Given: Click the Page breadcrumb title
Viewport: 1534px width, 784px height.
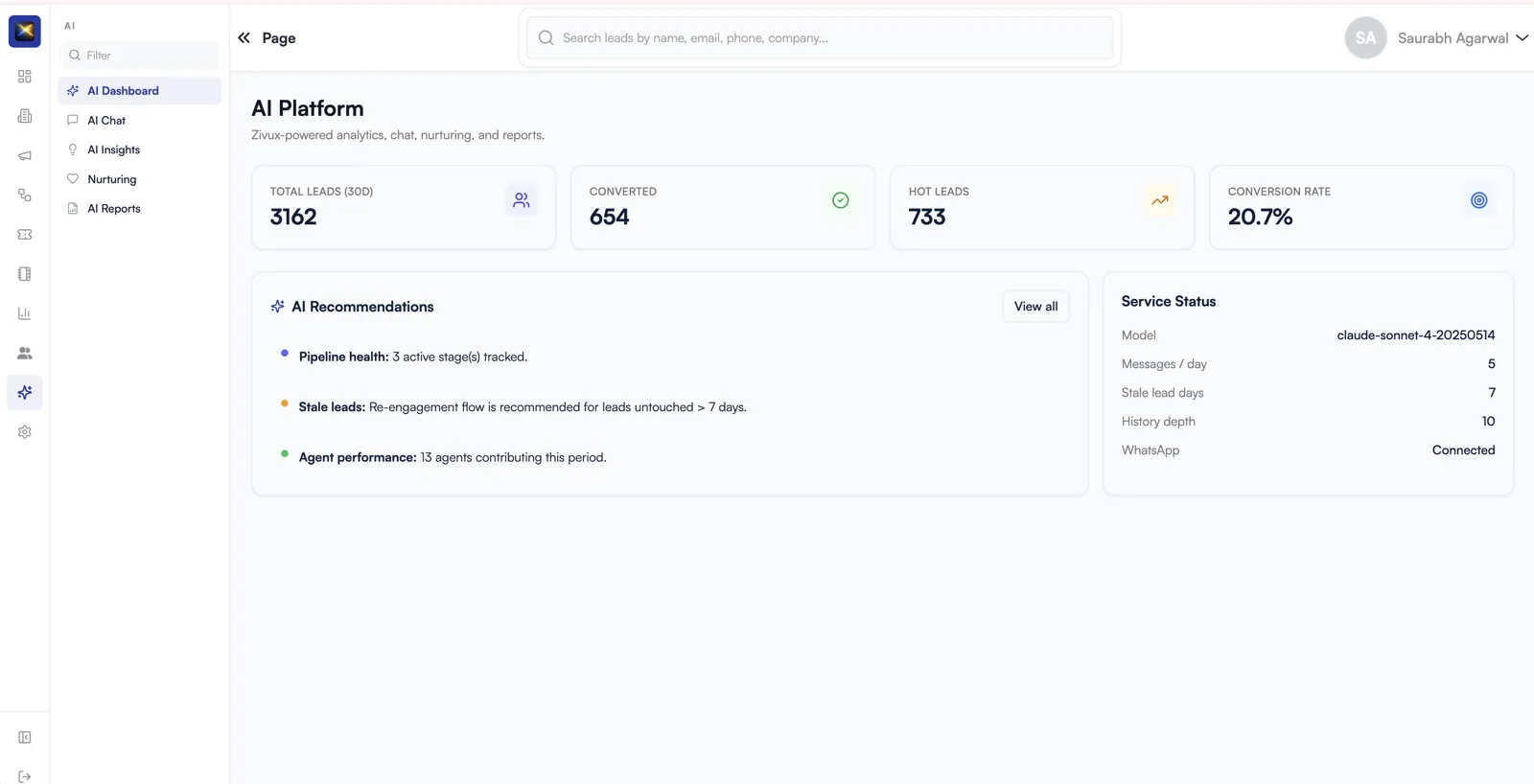Looking at the screenshot, I should click(279, 38).
